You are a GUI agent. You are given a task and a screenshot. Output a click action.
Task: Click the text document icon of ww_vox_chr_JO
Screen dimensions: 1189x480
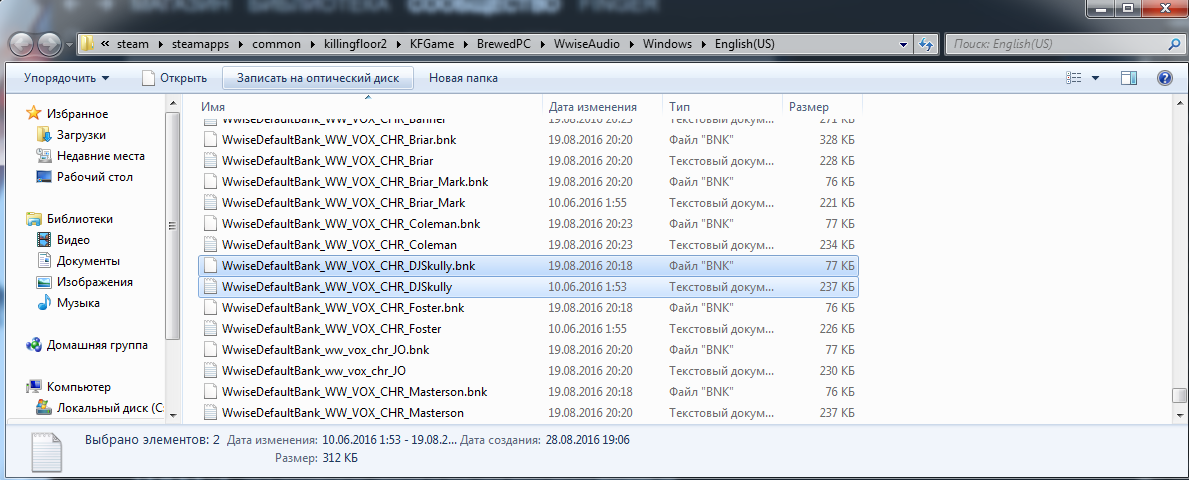tap(209, 371)
